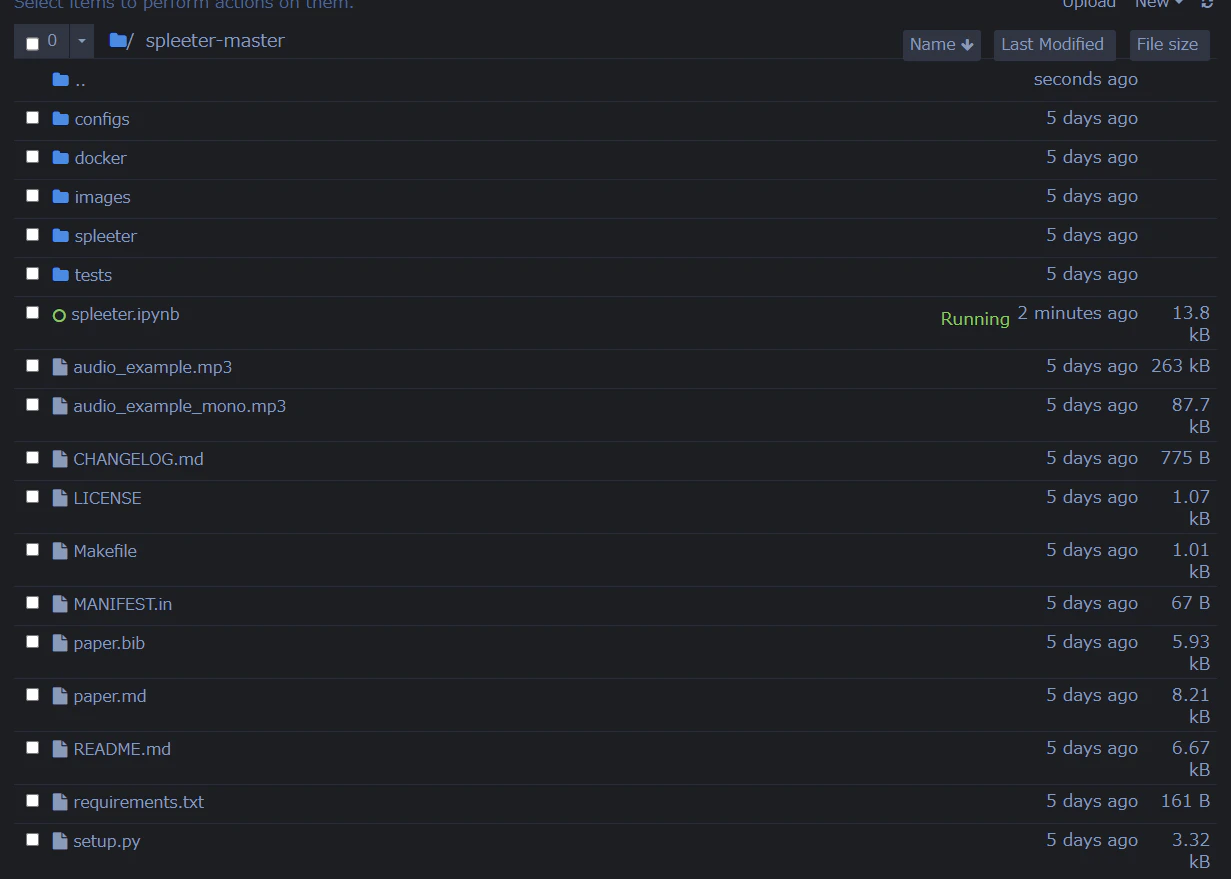Click the folder icon of the ".." parent row
This screenshot has width=1231, height=879.
click(60, 80)
